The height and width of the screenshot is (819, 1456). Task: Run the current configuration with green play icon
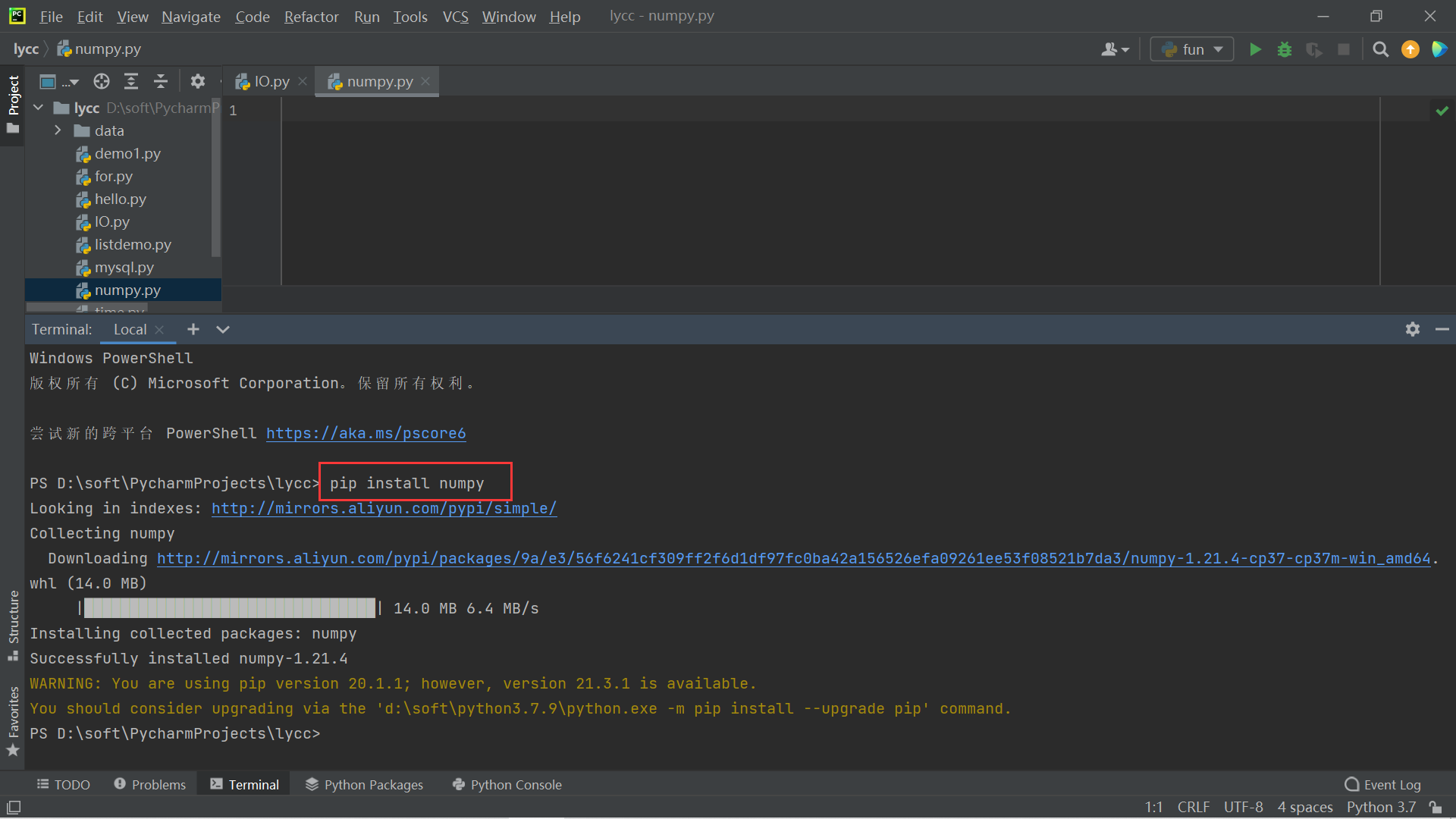tap(1255, 49)
